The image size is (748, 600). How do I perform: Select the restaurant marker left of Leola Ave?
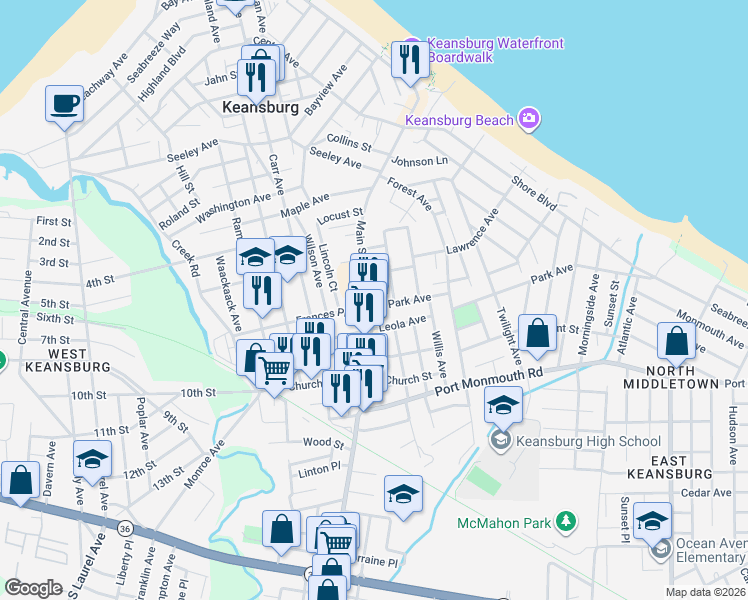pos(311,352)
